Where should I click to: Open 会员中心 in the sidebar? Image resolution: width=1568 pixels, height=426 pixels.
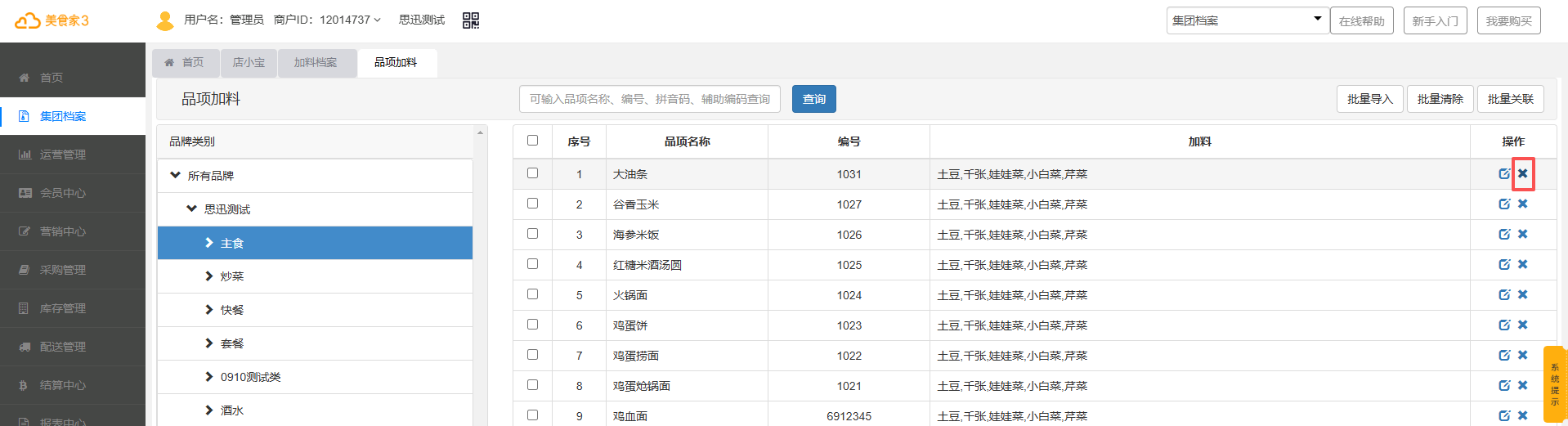click(63, 193)
